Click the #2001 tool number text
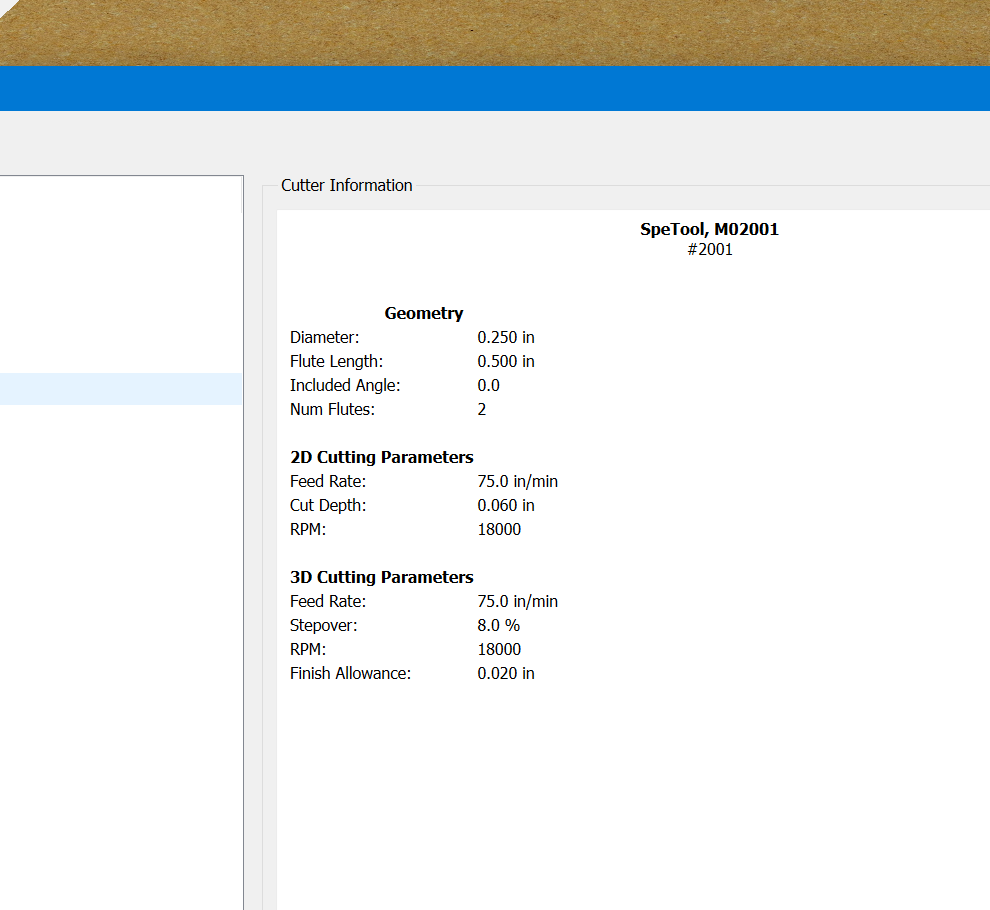Screen dimensions: 990x910 point(709,250)
